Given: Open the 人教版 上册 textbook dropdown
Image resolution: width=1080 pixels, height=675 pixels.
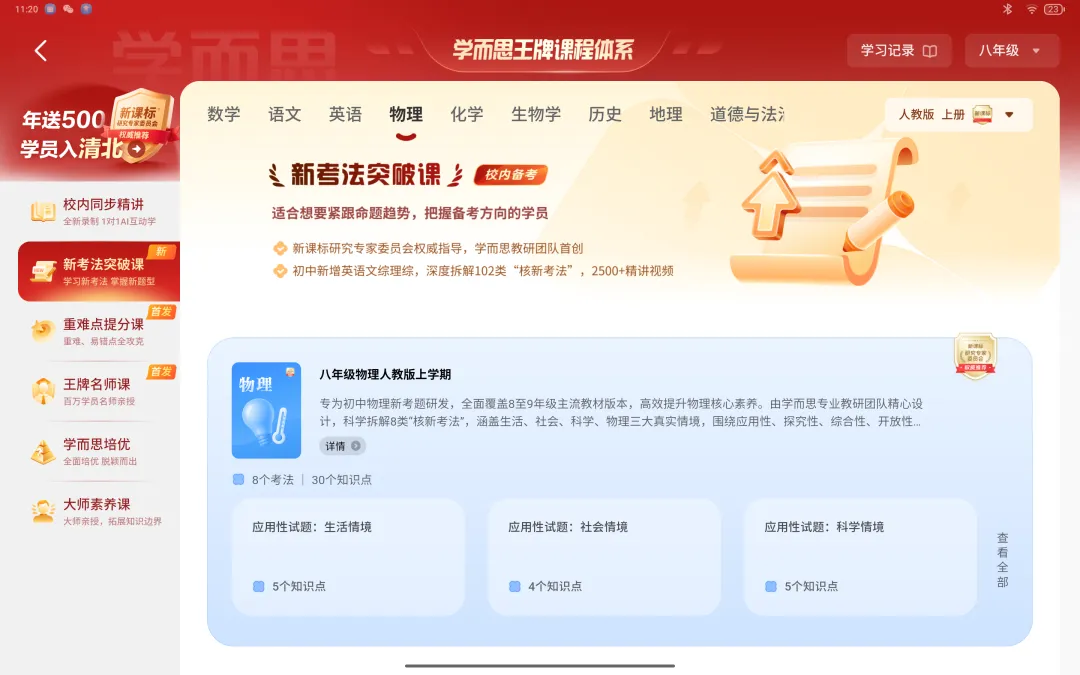Looking at the screenshot, I should [958, 114].
